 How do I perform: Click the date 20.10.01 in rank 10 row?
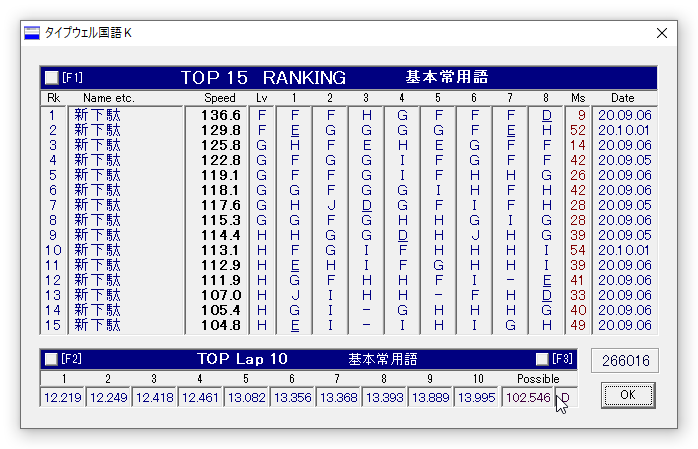pyautogui.click(x=624, y=250)
